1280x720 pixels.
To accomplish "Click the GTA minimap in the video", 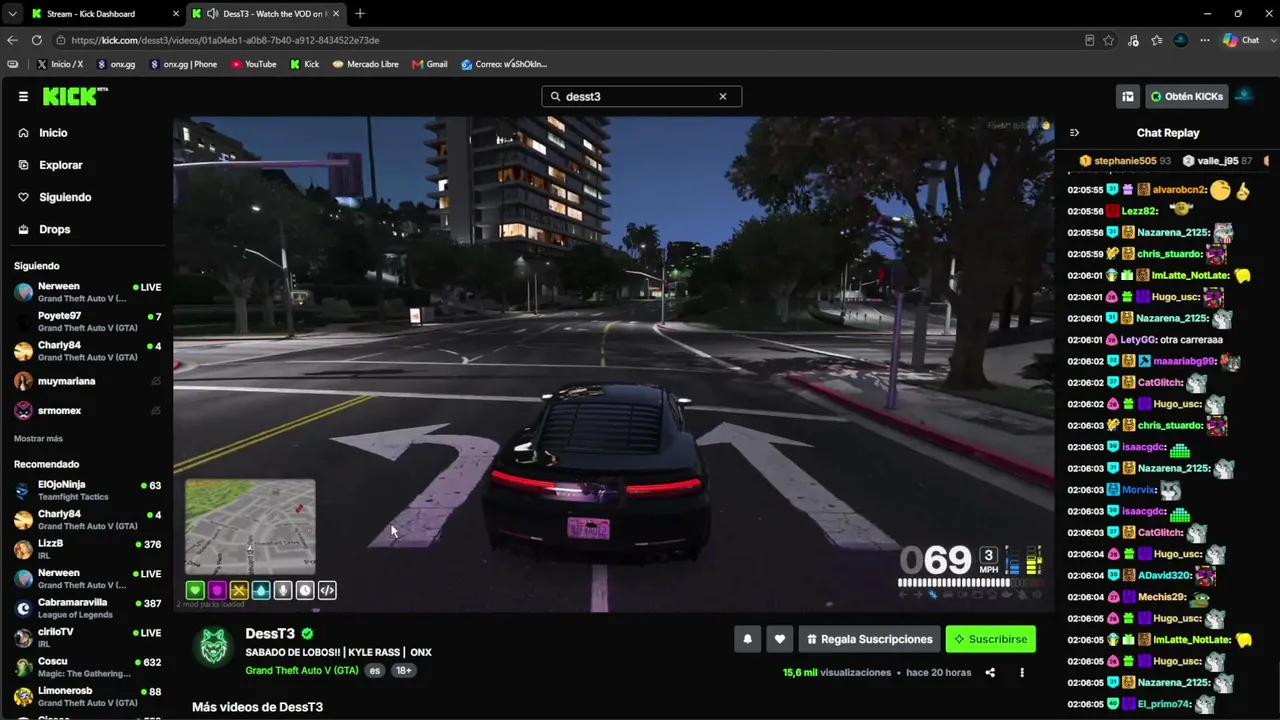I will [x=250, y=527].
